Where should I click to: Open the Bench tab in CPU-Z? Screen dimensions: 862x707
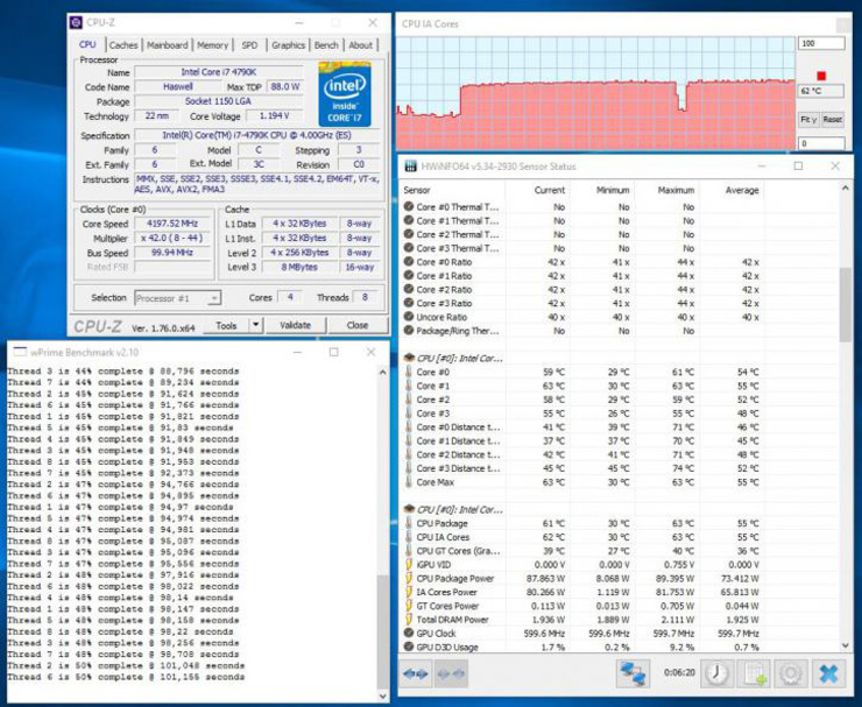(326, 45)
